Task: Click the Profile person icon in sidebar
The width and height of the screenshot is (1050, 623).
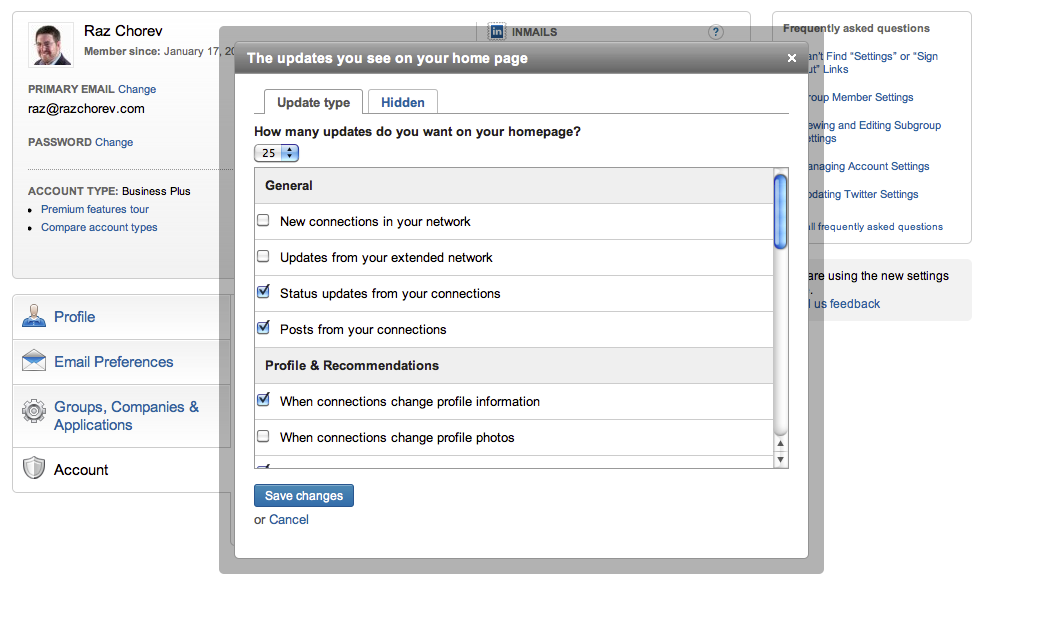Action: [x=34, y=316]
